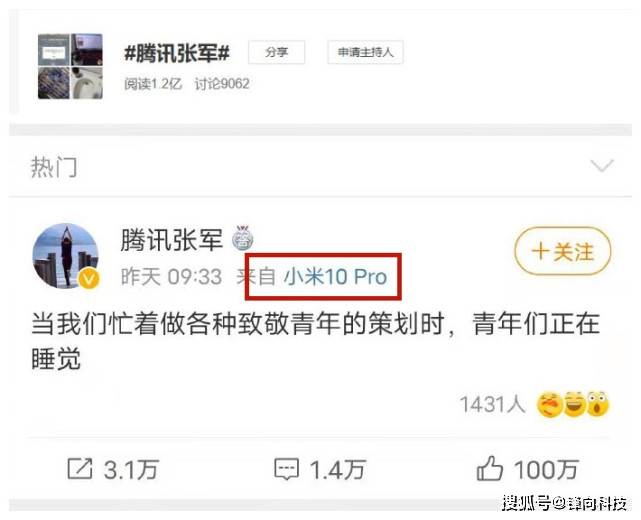This screenshot has height=520, width=641.
Task: Open the topic cover thumbnail collage
Action: [70, 66]
